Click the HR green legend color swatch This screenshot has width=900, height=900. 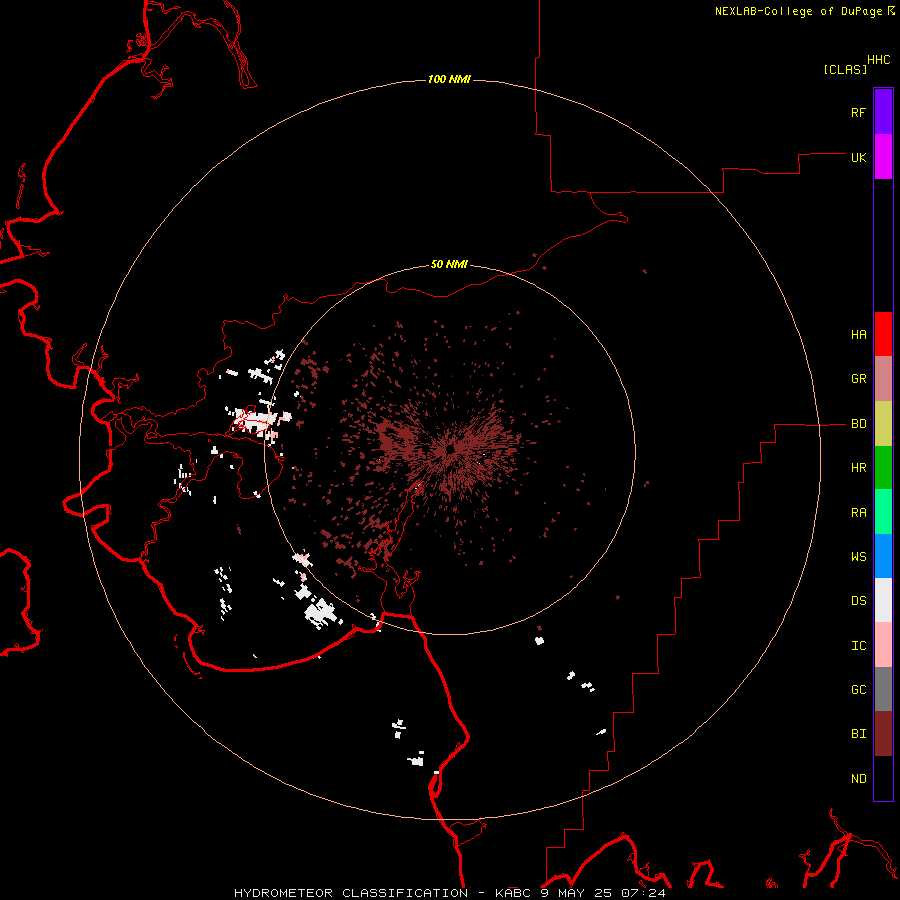(883, 468)
